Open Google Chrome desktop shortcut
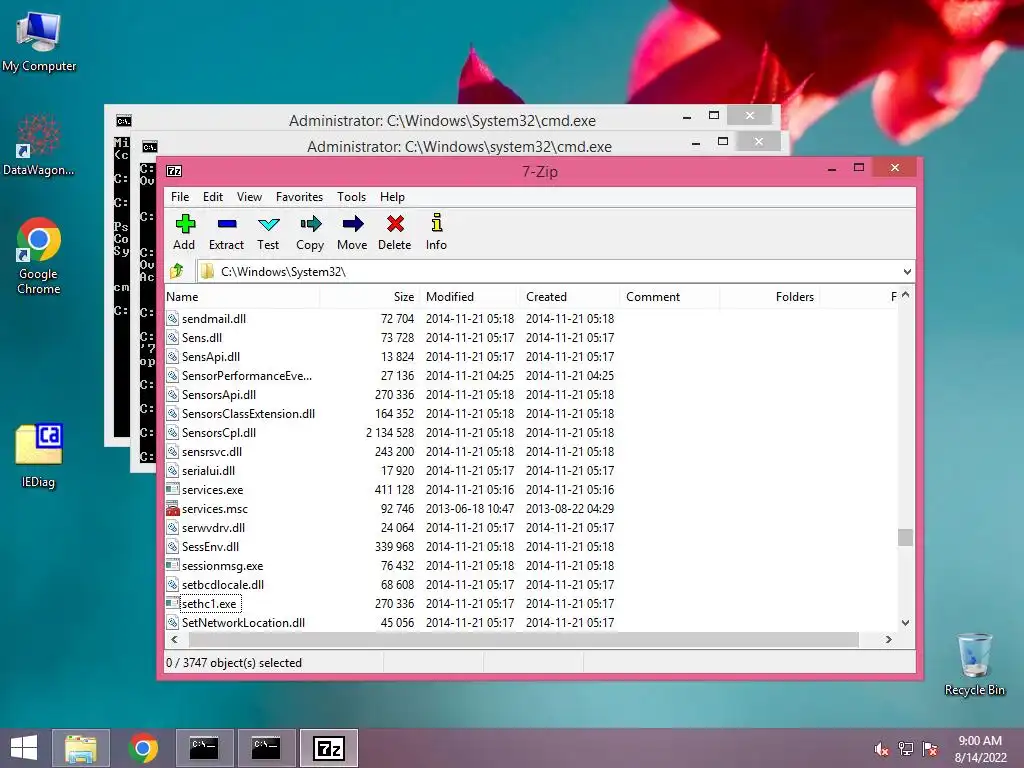This screenshot has width=1024, height=768. (x=39, y=256)
